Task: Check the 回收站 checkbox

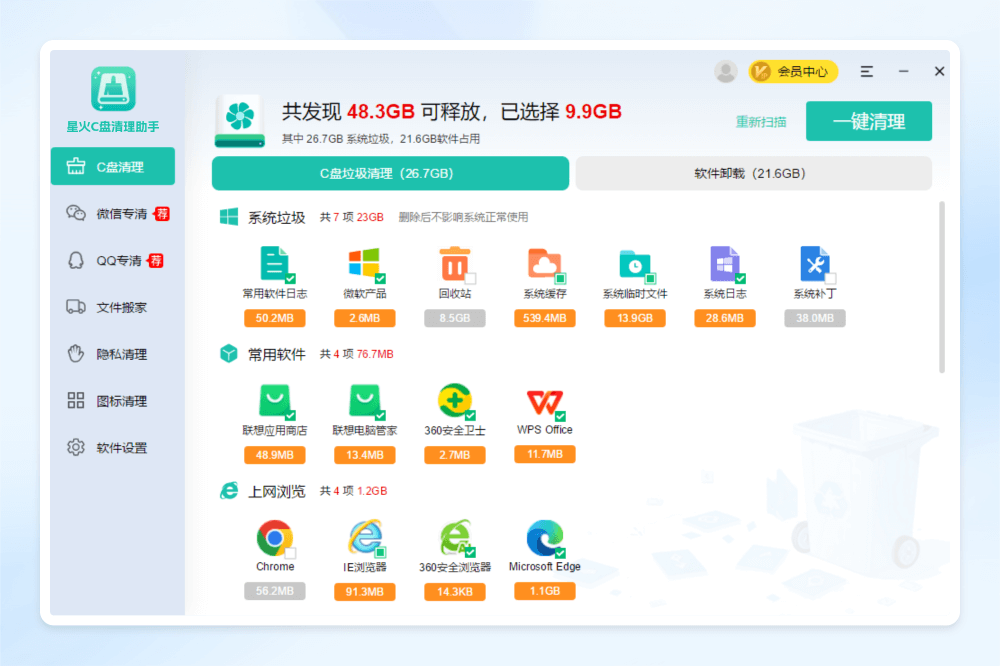Action: [x=470, y=278]
